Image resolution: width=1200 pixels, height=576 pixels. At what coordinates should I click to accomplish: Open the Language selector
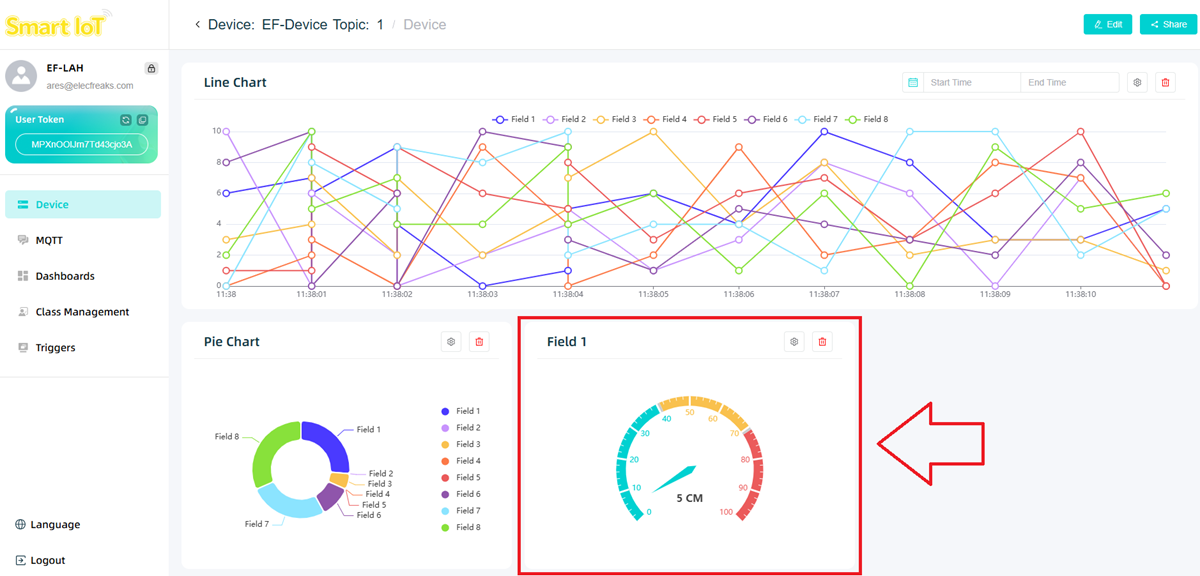tap(48, 525)
